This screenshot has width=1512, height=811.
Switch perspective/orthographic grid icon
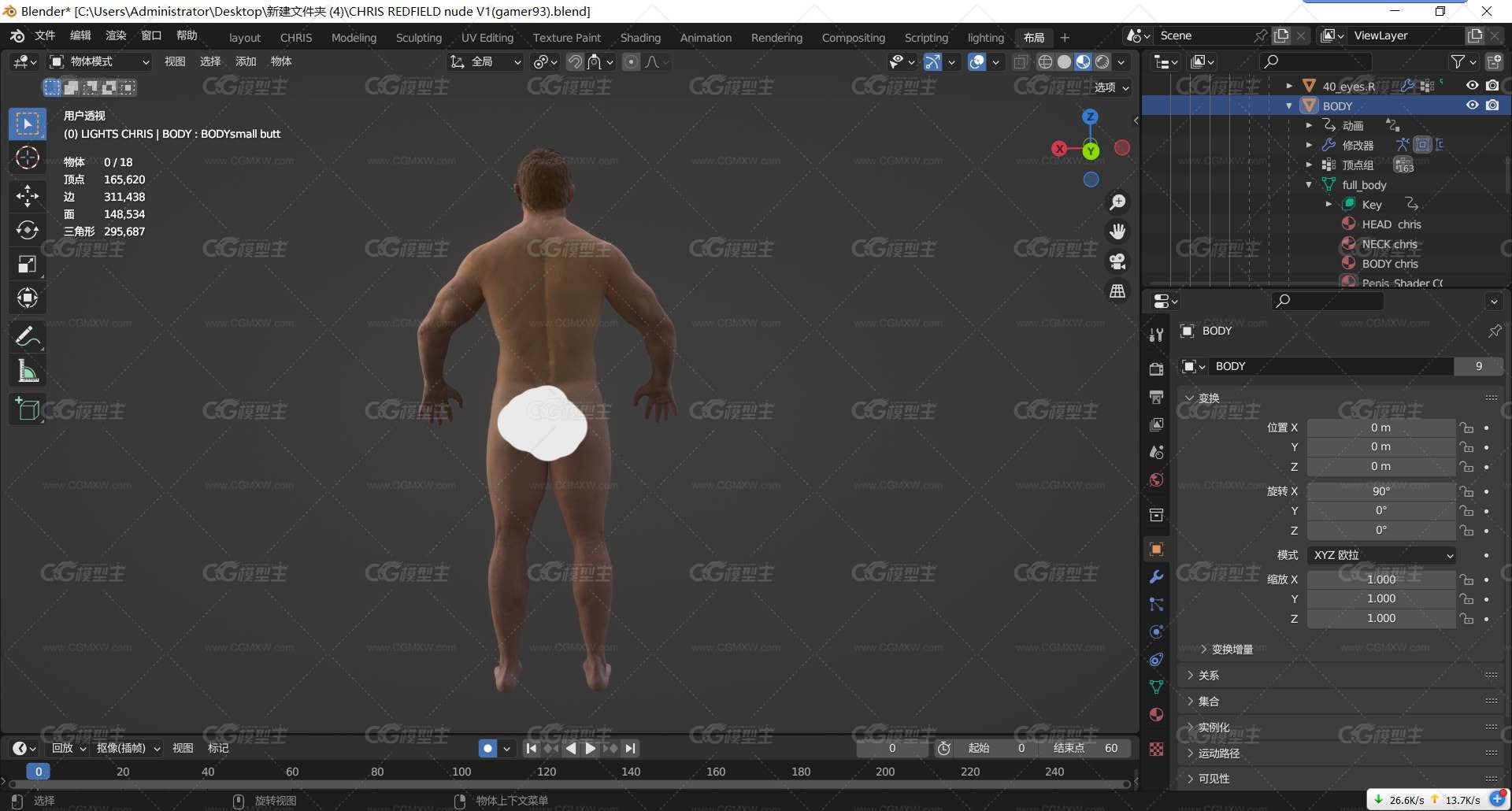1117,291
